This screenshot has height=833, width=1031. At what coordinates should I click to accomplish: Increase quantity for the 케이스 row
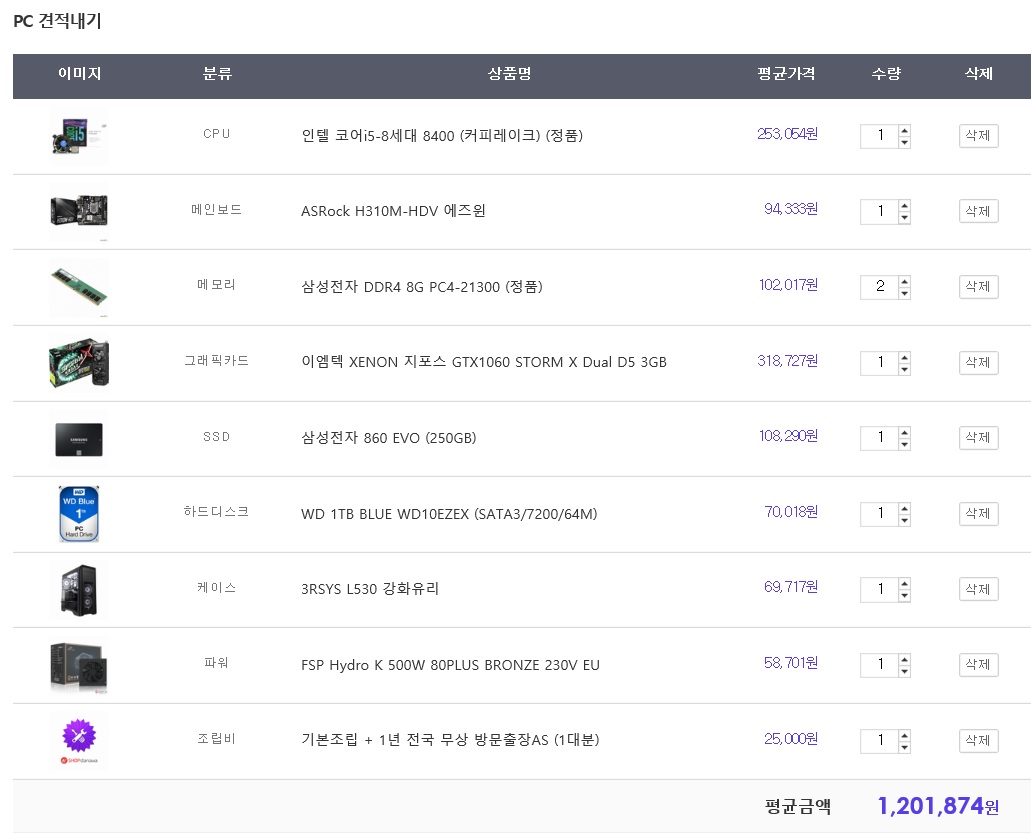coord(905,583)
